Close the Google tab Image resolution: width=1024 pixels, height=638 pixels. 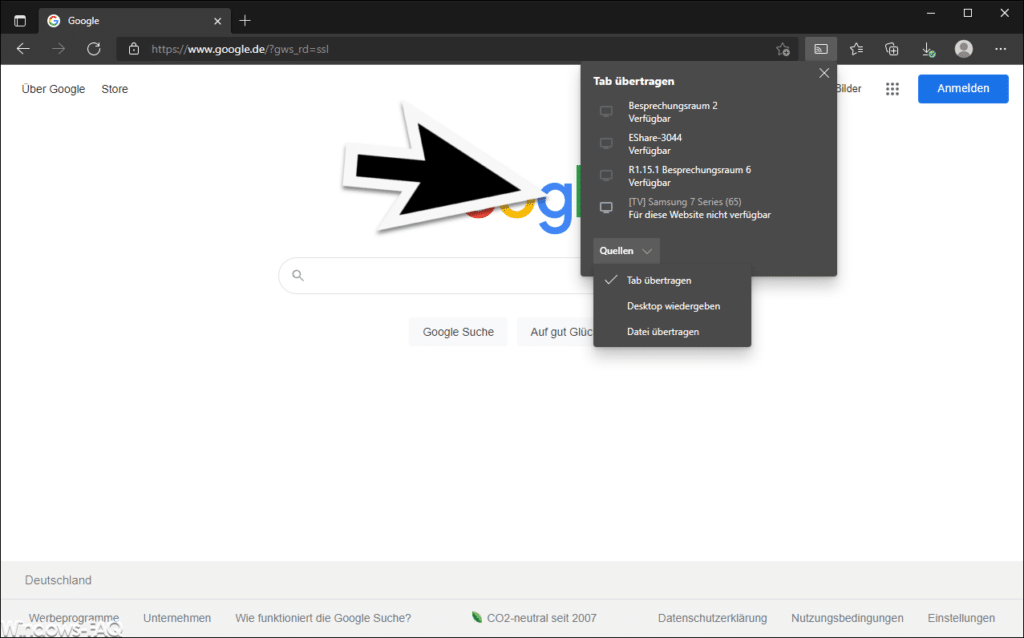click(x=217, y=21)
